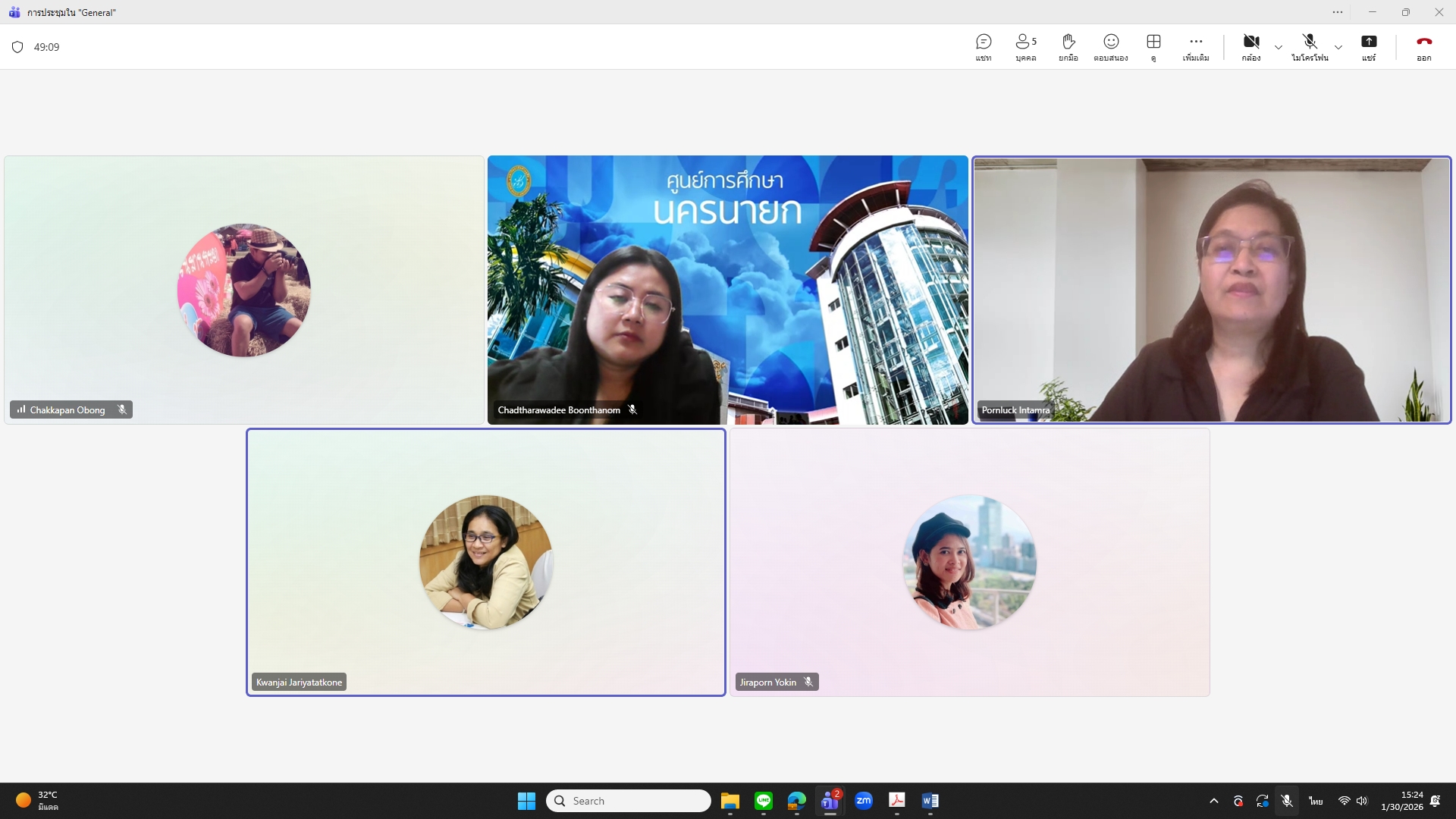Open the view layout options
The image size is (1456, 819).
(x=1153, y=47)
